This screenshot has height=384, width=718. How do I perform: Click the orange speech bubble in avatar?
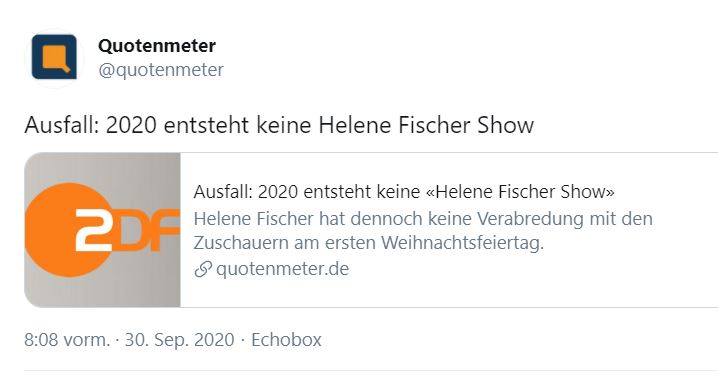[x=55, y=57]
